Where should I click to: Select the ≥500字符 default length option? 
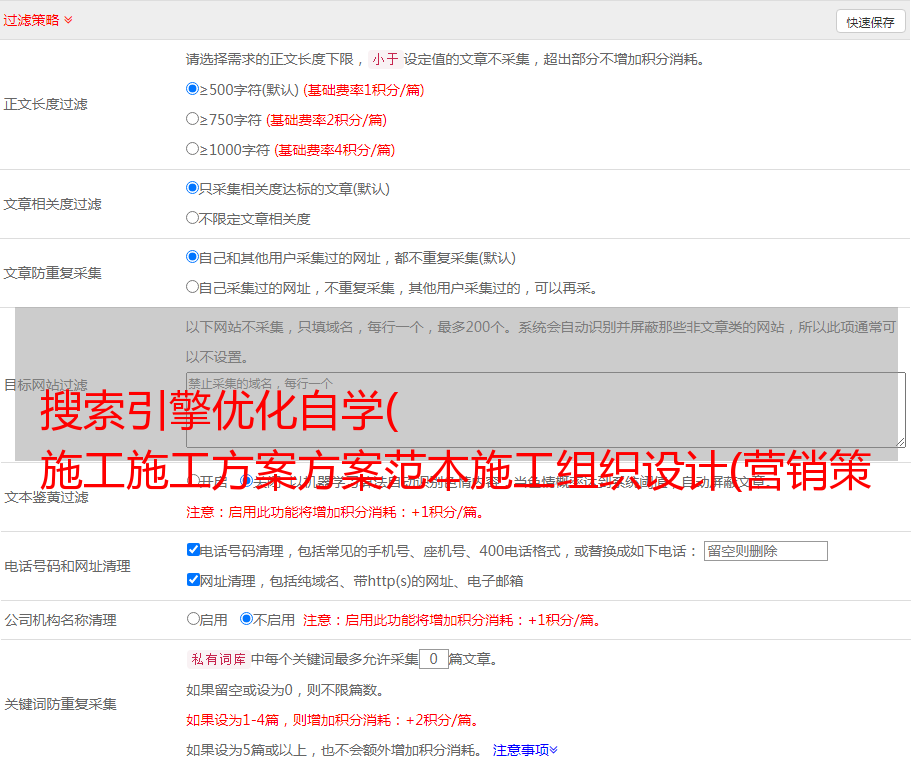pos(193,89)
